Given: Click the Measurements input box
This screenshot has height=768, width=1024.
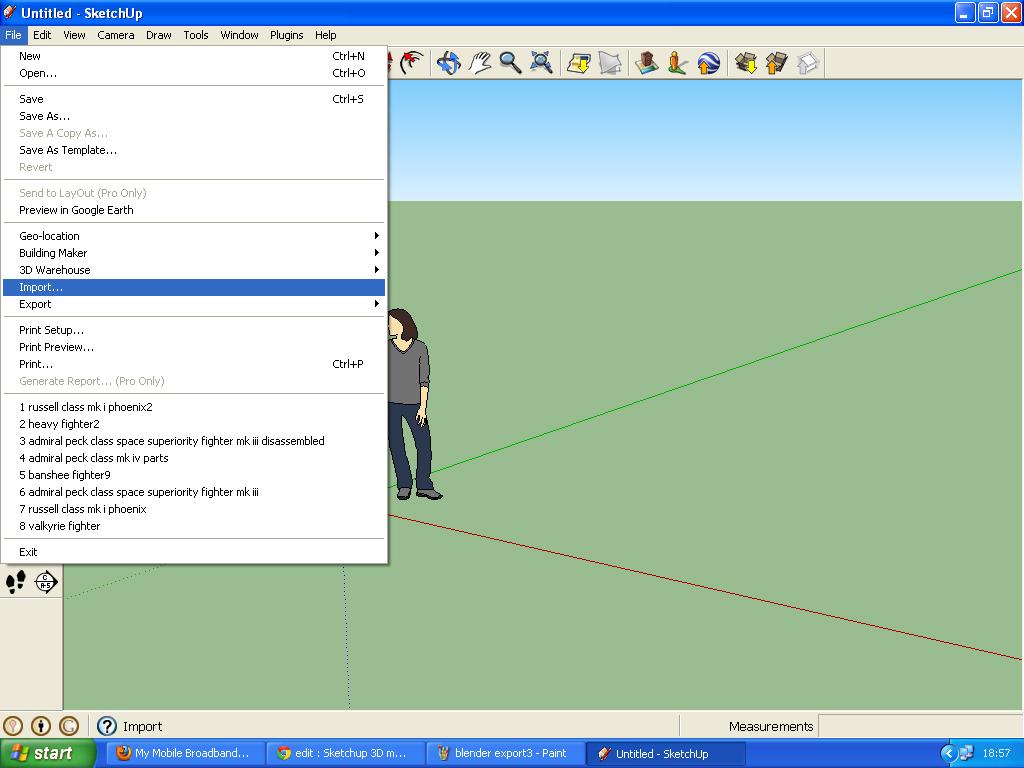Looking at the screenshot, I should 920,726.
